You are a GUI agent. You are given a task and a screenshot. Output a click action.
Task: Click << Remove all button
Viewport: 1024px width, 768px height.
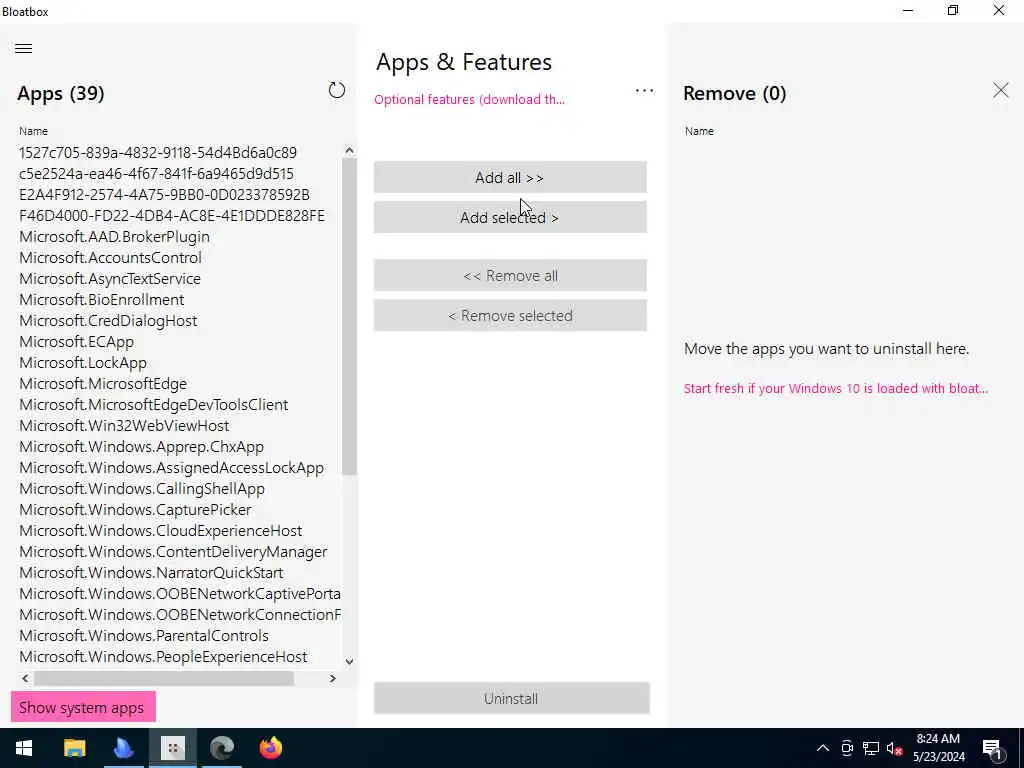[x=510, y=276]
